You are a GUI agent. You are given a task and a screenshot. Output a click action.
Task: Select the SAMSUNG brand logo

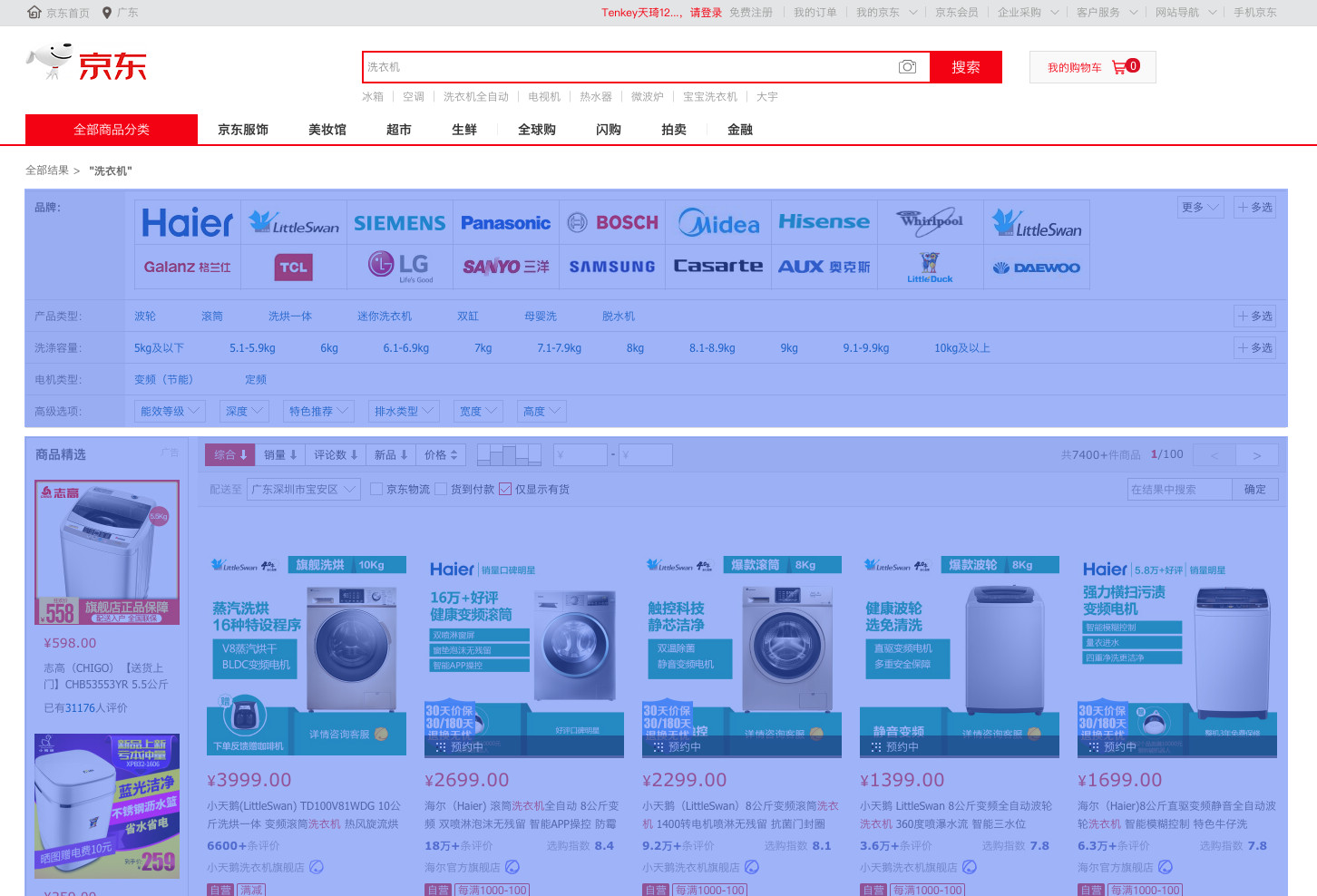[612, 267]
